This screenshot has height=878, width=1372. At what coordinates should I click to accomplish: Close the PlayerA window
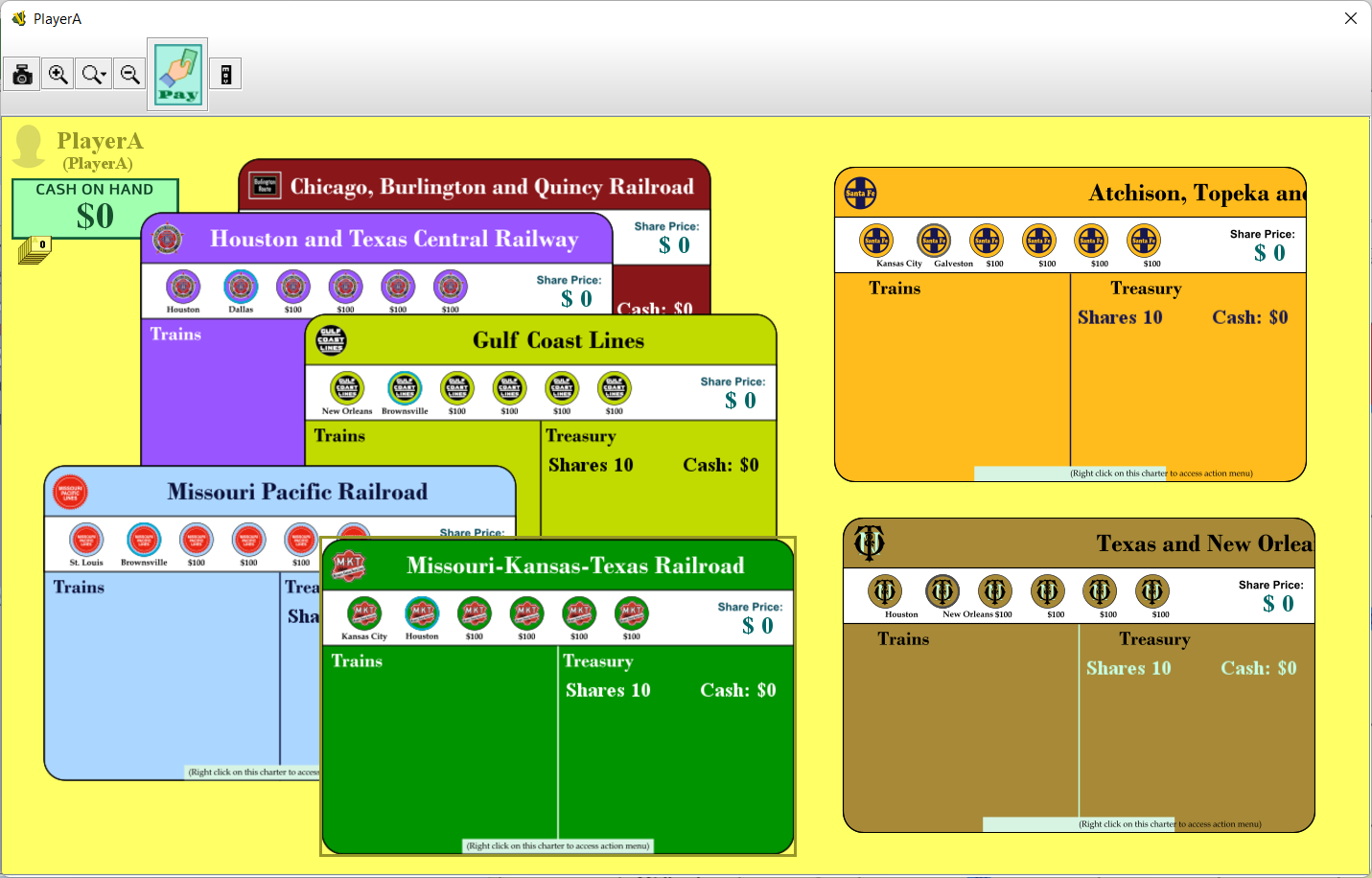(1350, 18)
